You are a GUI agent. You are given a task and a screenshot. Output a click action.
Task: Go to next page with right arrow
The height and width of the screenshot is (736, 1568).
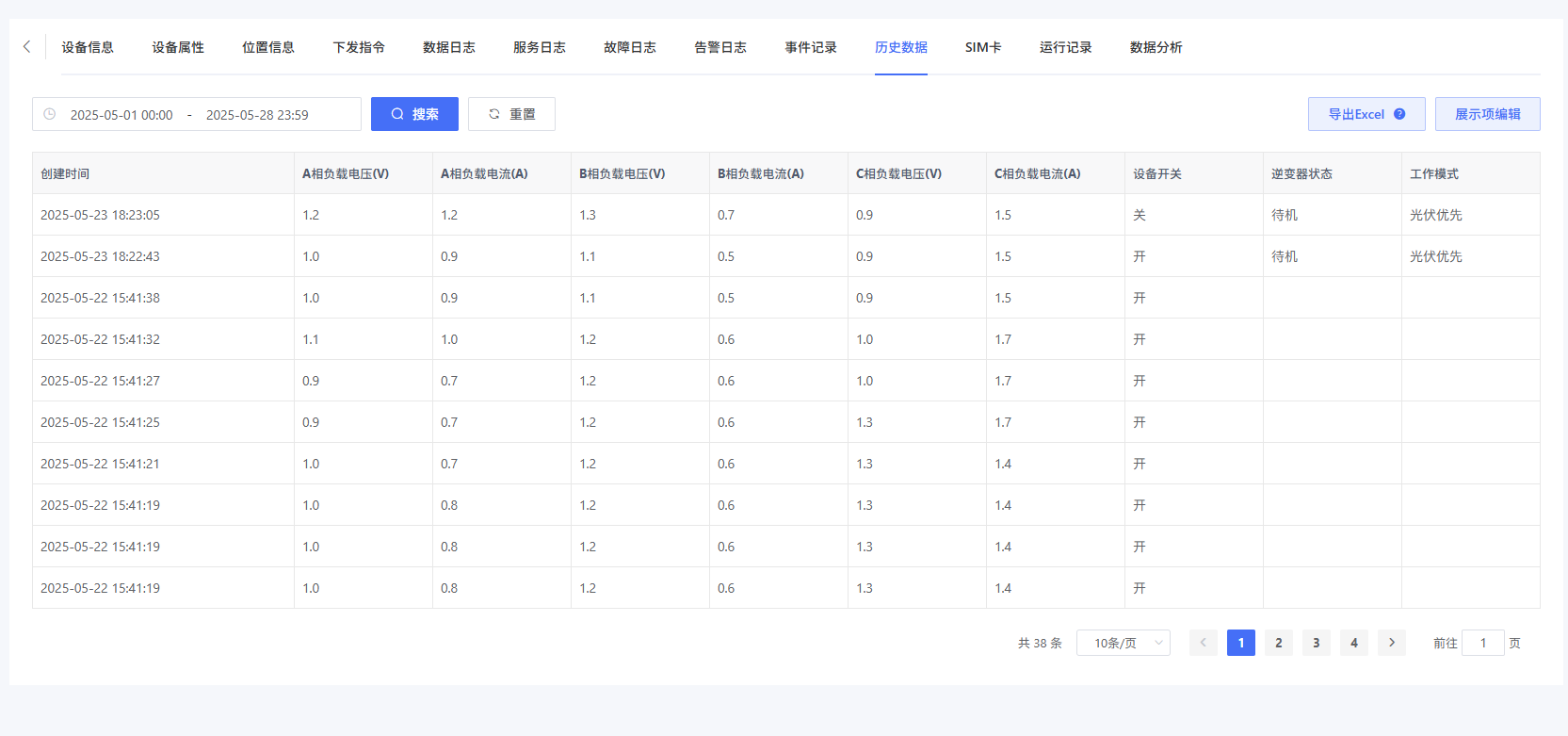(x=1391, y=643)
